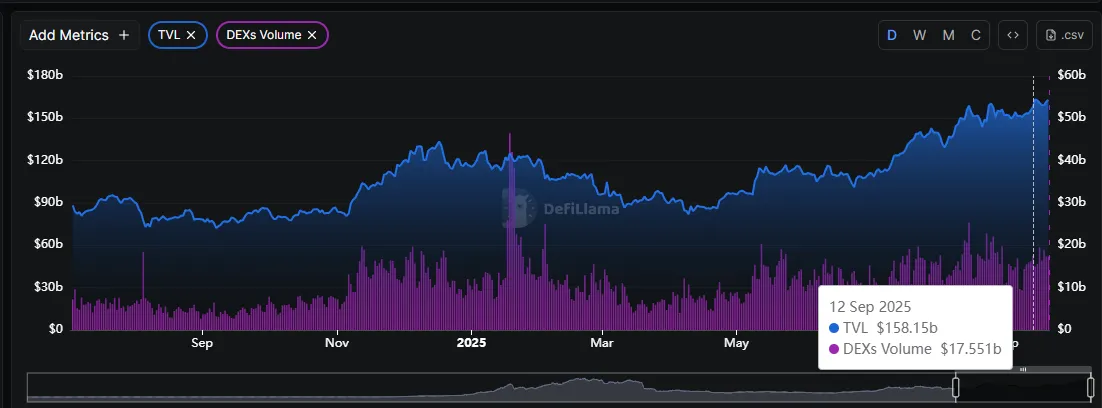Click the TVL chip label text

click(169, 35)
